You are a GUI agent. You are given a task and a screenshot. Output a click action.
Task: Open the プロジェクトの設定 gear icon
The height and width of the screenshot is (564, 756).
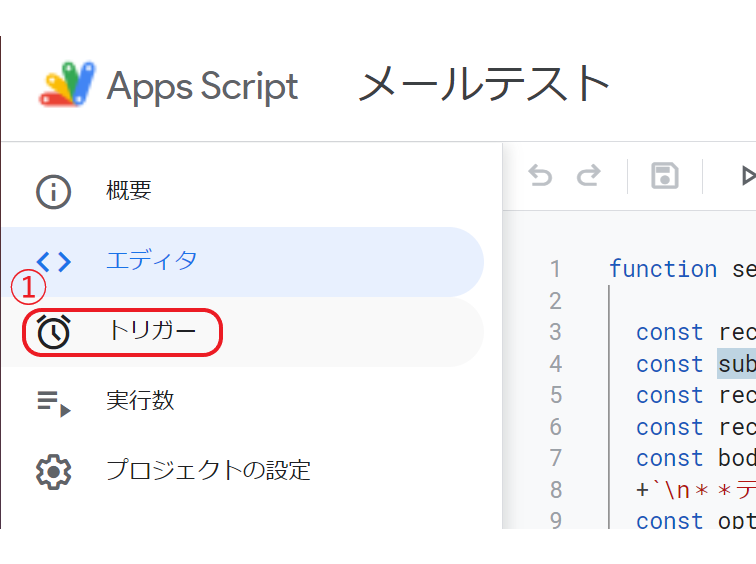pos(54,472)
